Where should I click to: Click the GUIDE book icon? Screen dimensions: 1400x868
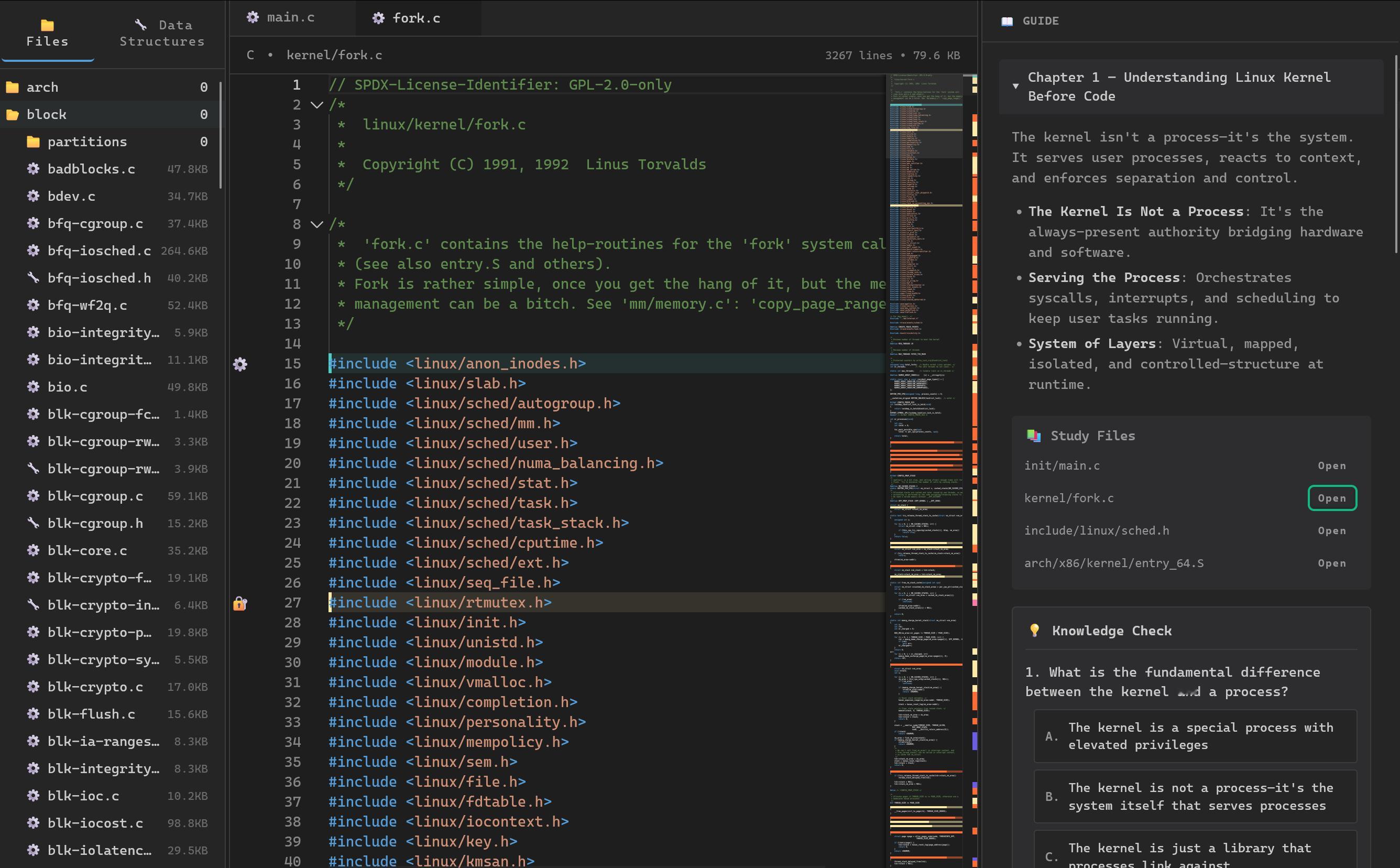tap(1007, 20)
